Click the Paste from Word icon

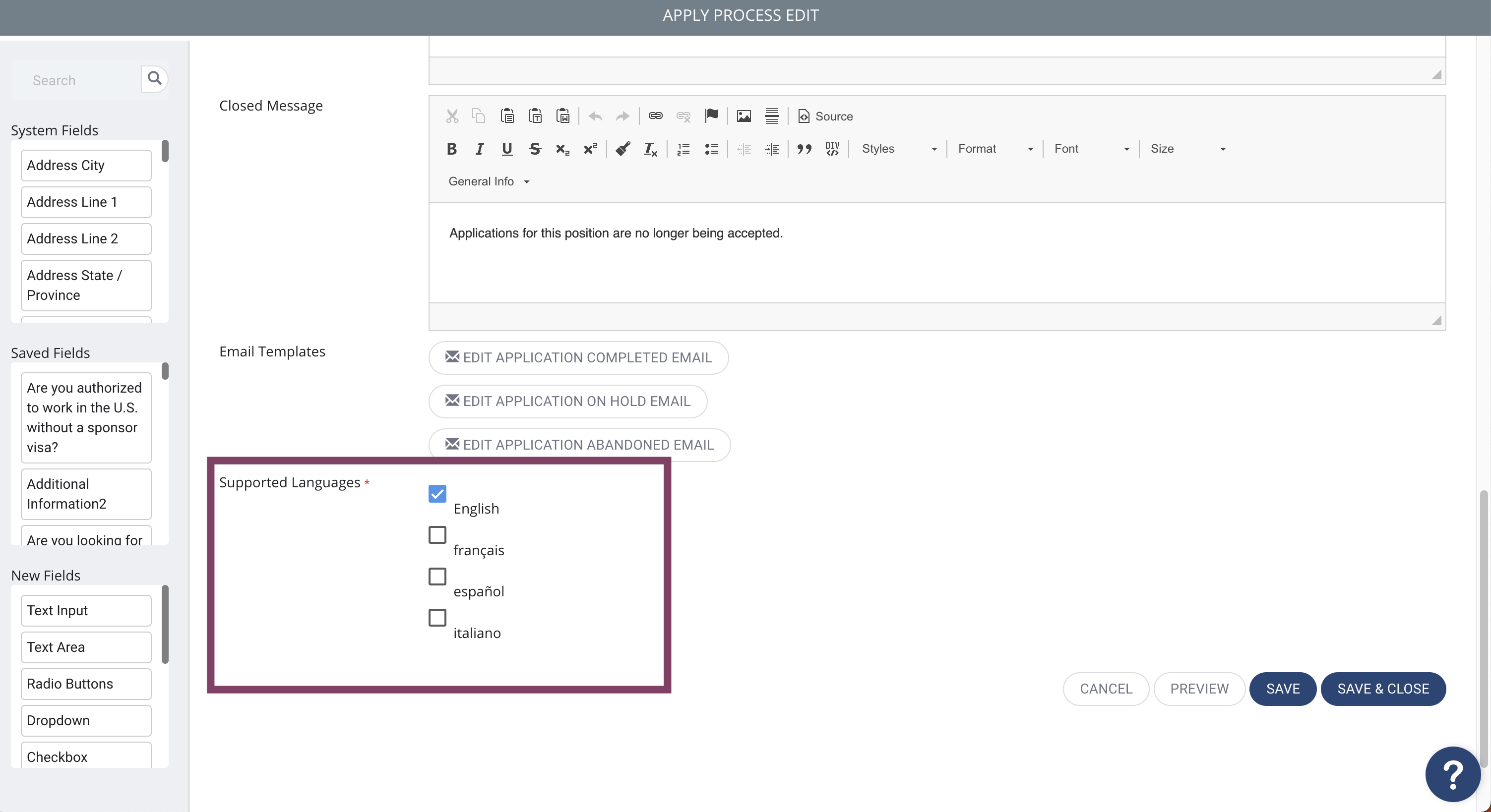click(x=563, y=116)
